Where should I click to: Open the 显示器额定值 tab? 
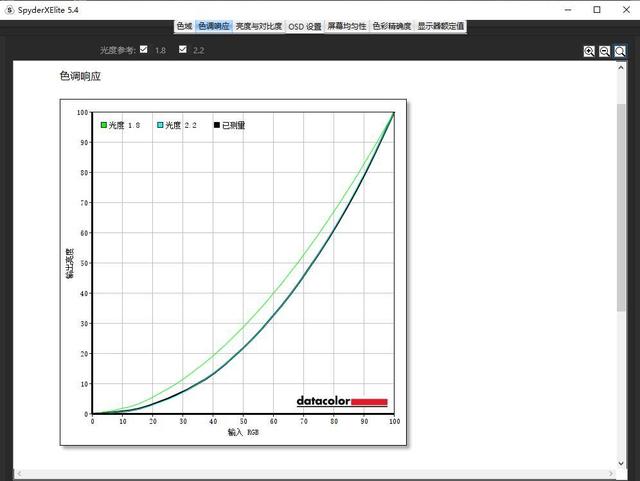(440, 26)
